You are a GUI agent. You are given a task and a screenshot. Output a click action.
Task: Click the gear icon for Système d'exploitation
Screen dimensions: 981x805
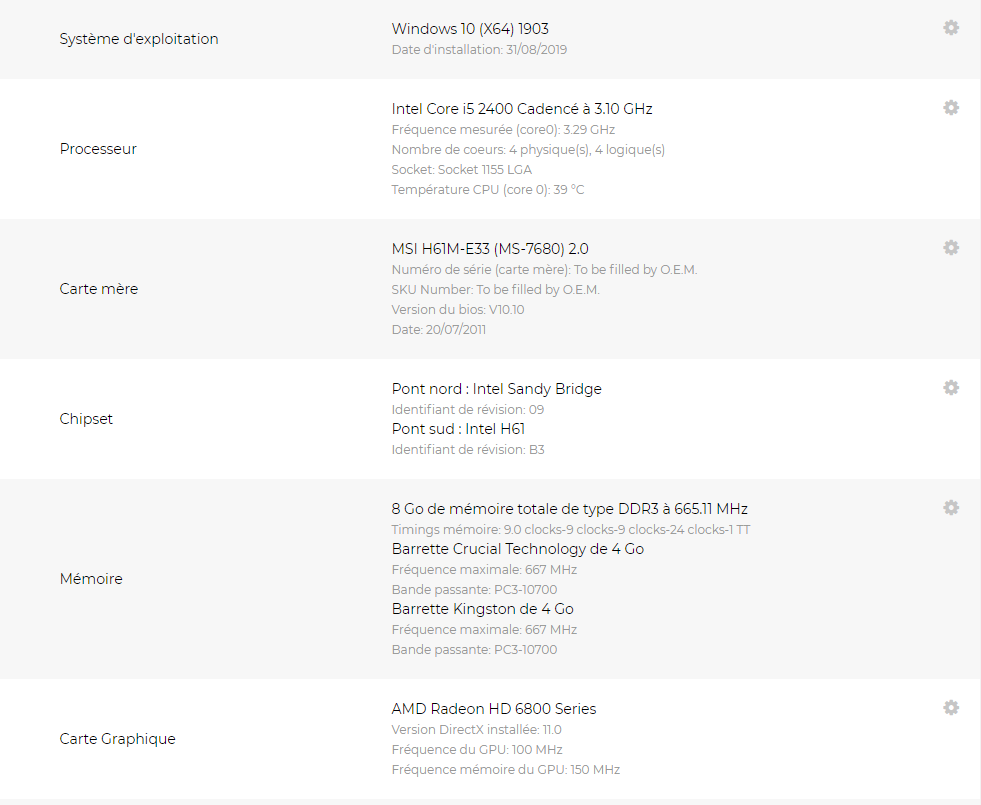[951, 28]
